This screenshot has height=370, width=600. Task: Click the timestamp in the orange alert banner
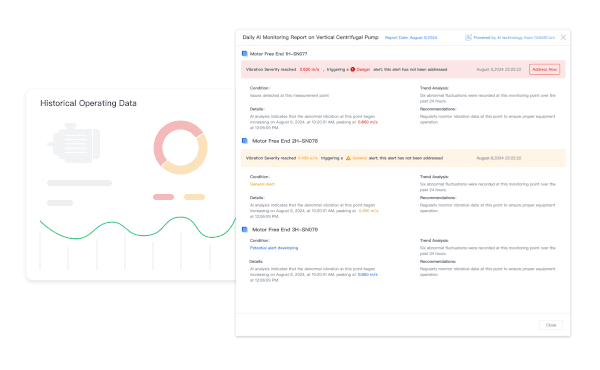point(499,158)
